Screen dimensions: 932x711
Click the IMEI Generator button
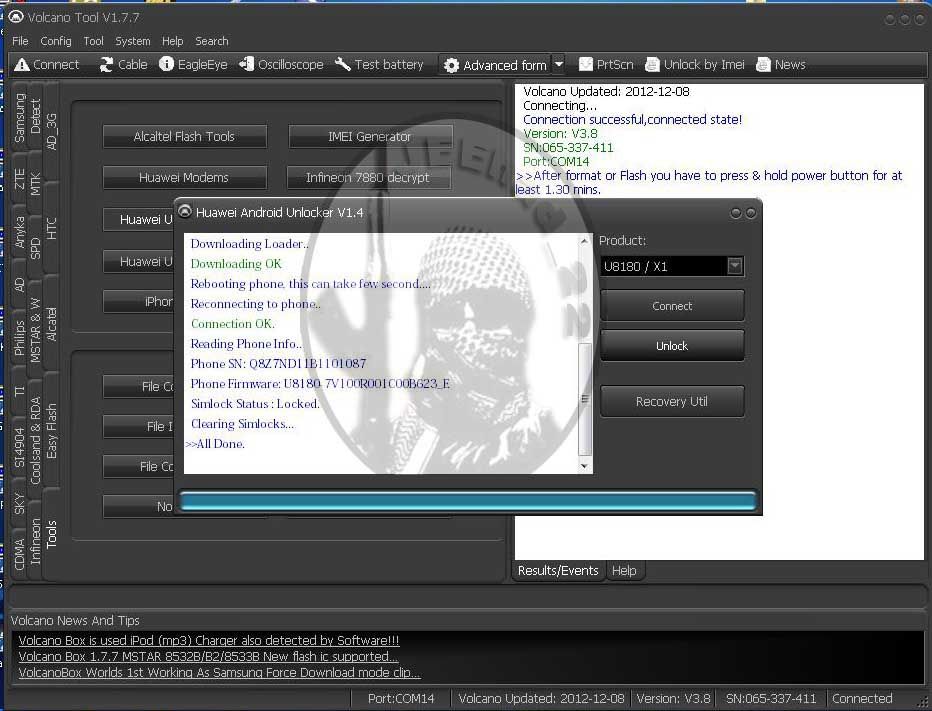tap(370, 137)
